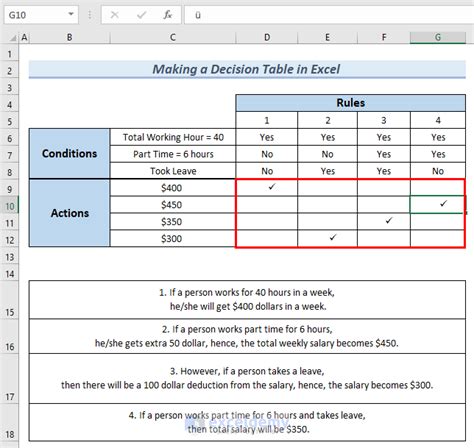Click checkmark cell in $450 row, rule 4
The image size is (474, 448).
437,204
